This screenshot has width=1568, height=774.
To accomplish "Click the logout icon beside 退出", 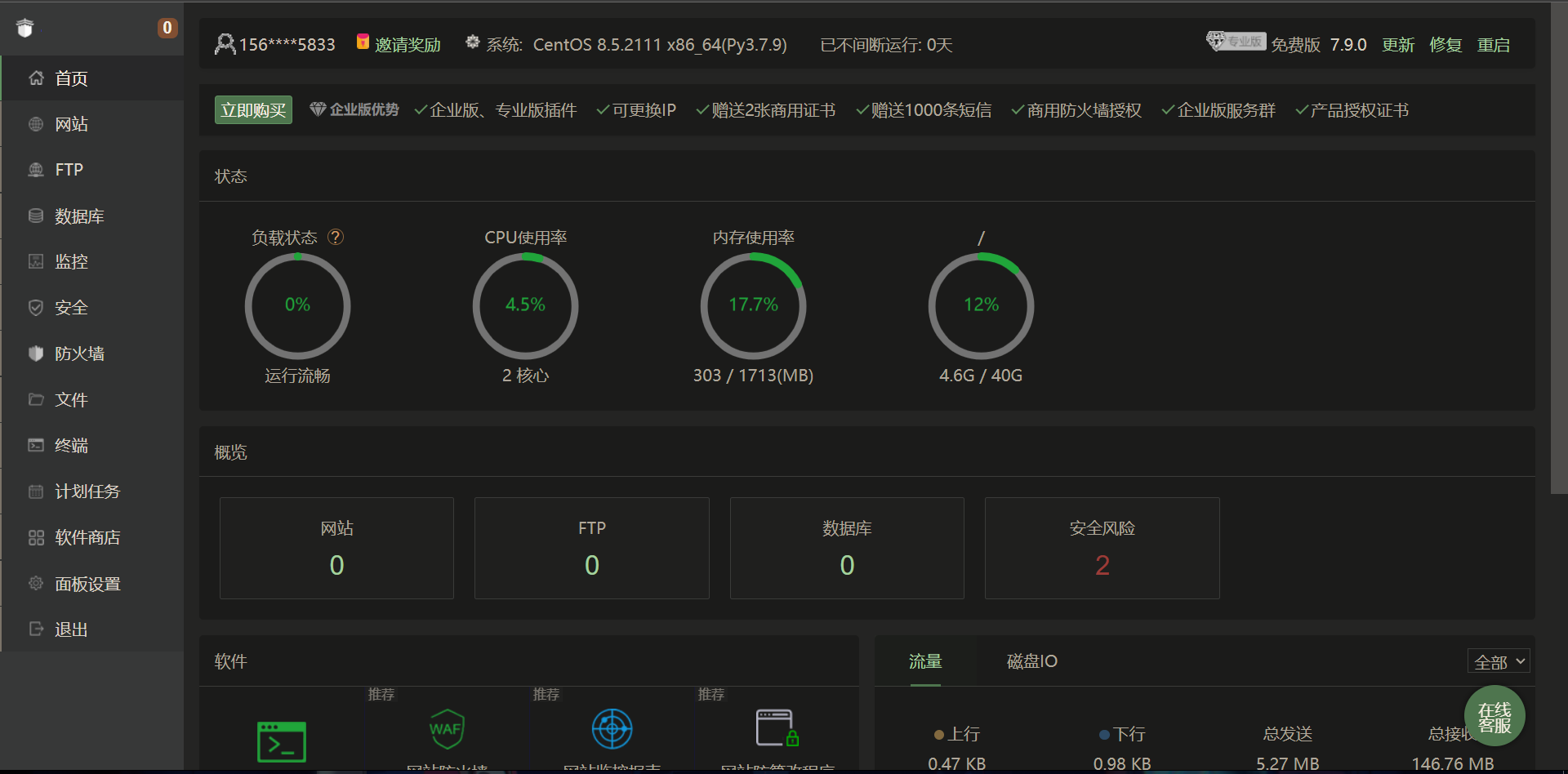I will click(x=36, y=629).
